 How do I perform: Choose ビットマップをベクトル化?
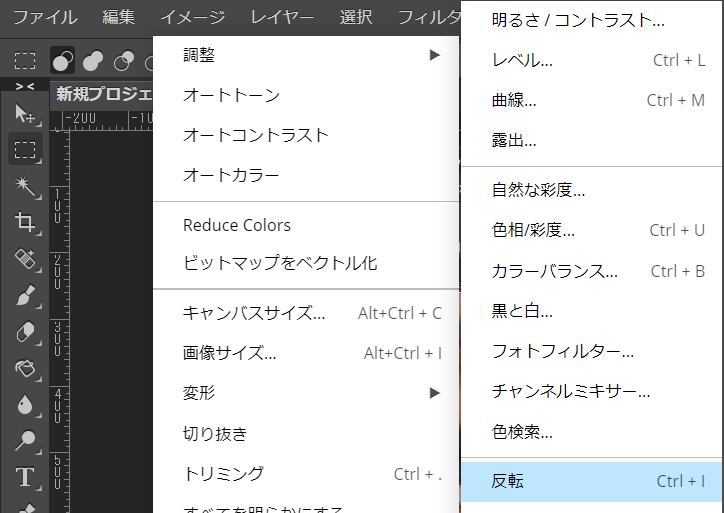(307, 263)
